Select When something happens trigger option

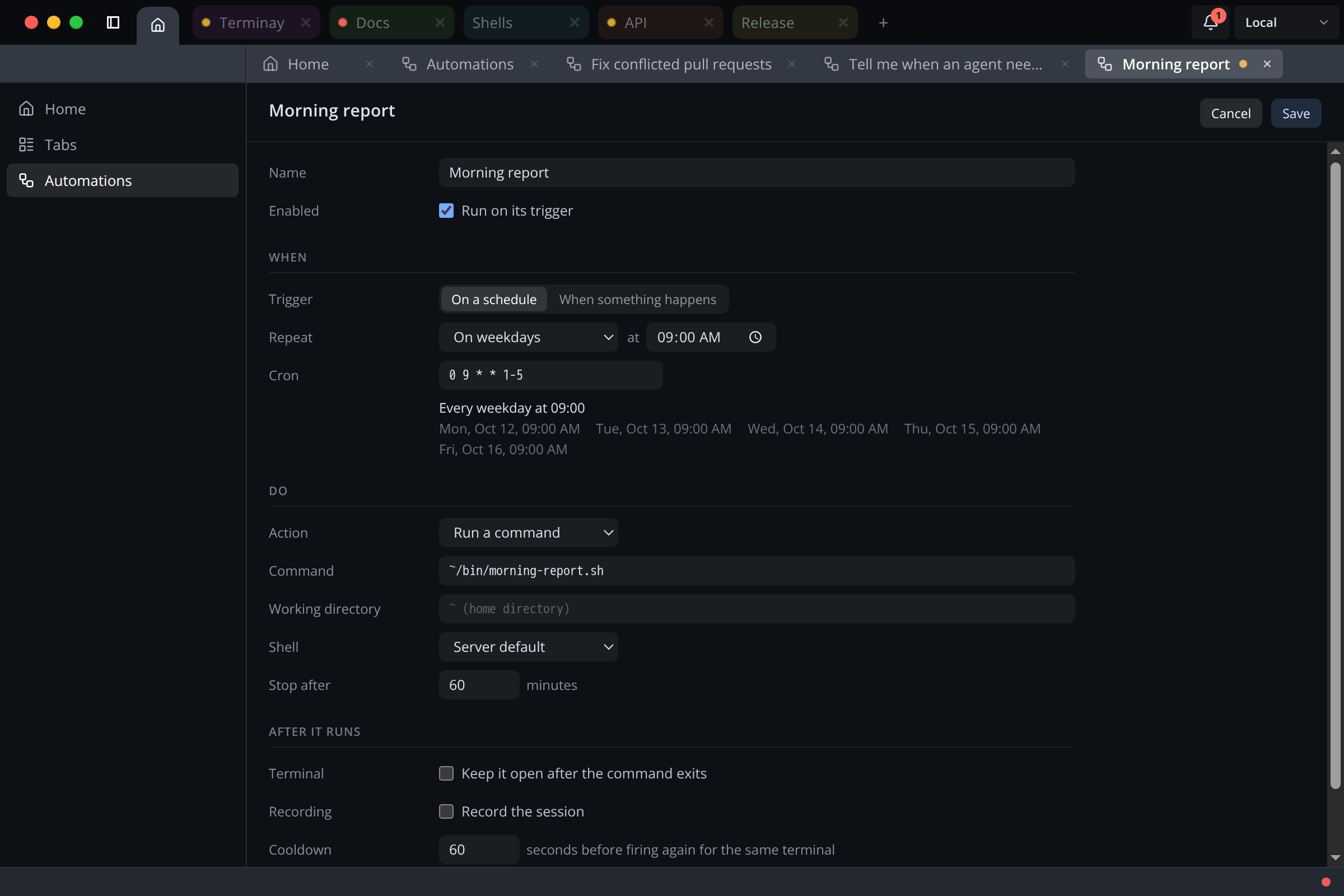coord(638,300)
